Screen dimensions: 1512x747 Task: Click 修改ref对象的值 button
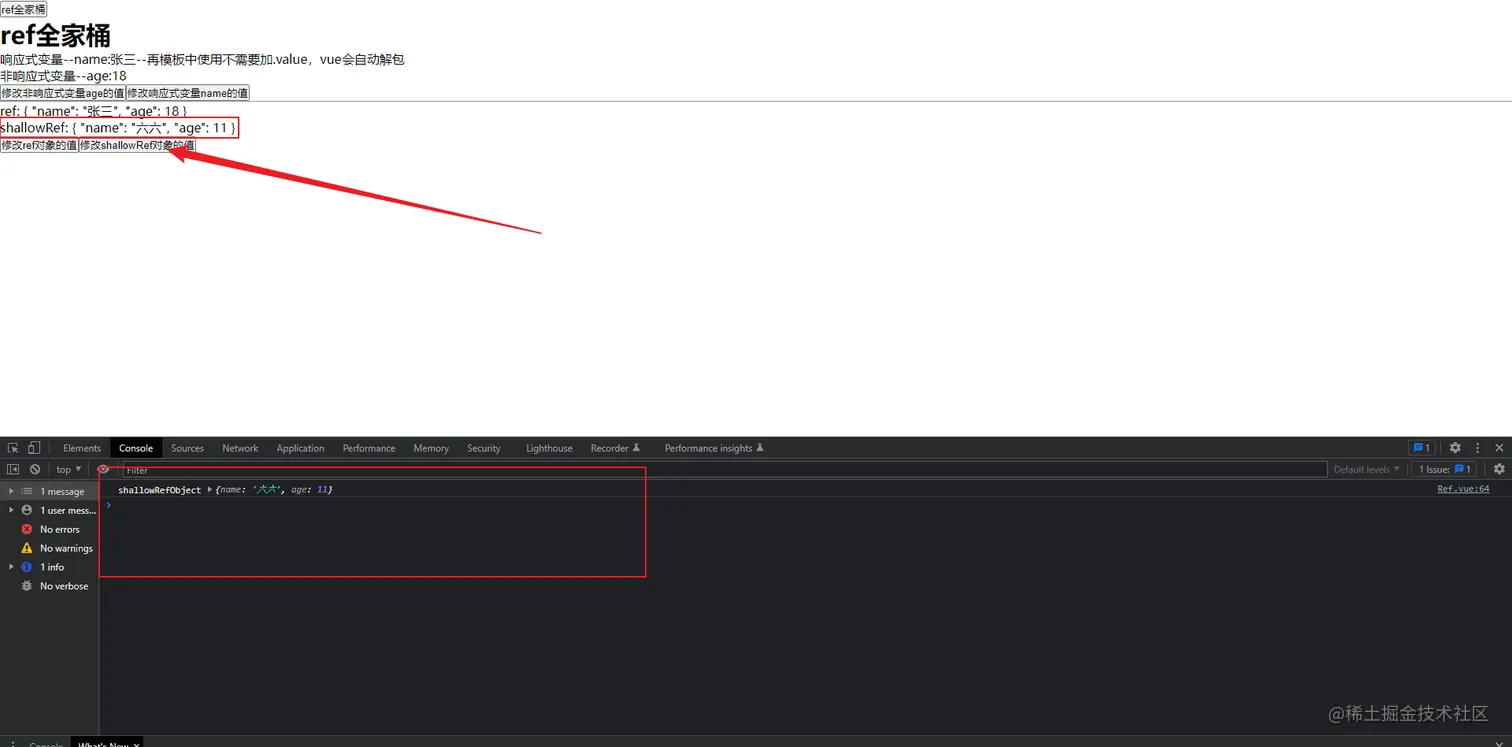39,145
